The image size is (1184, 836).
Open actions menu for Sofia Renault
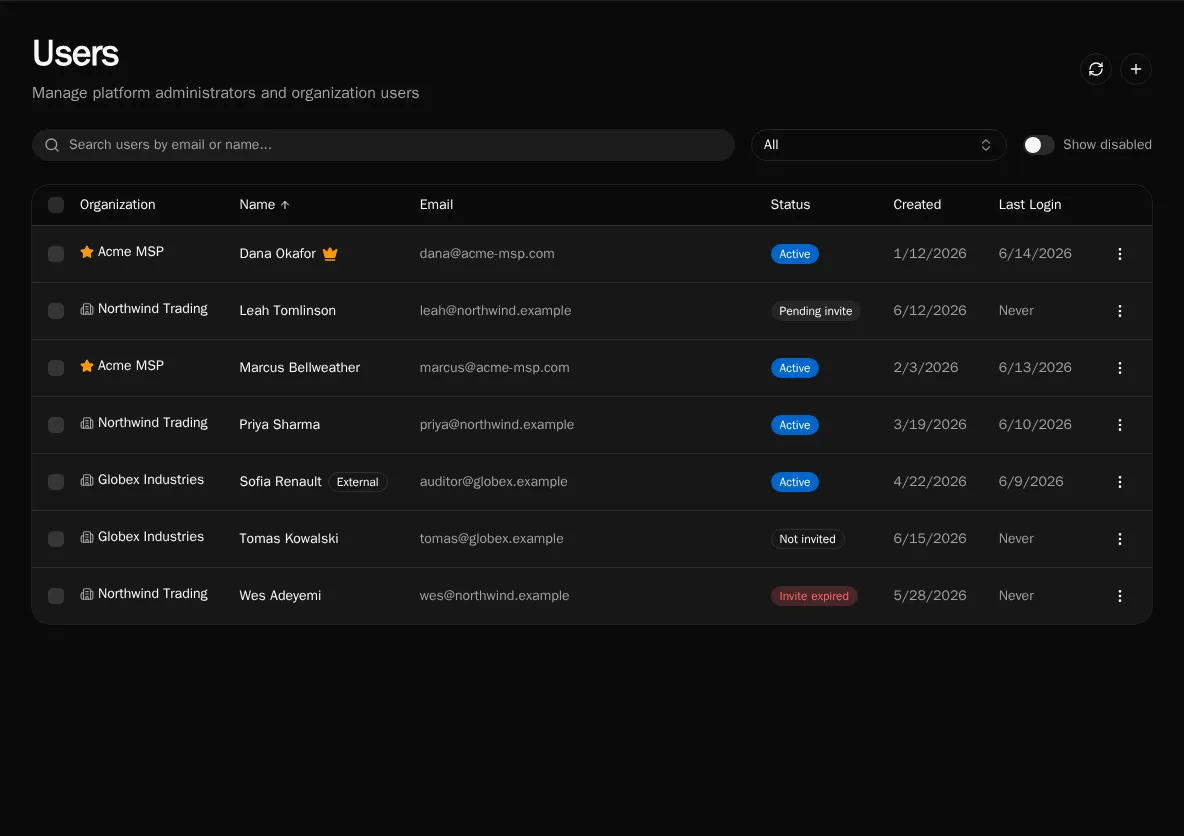point(1120,482)
